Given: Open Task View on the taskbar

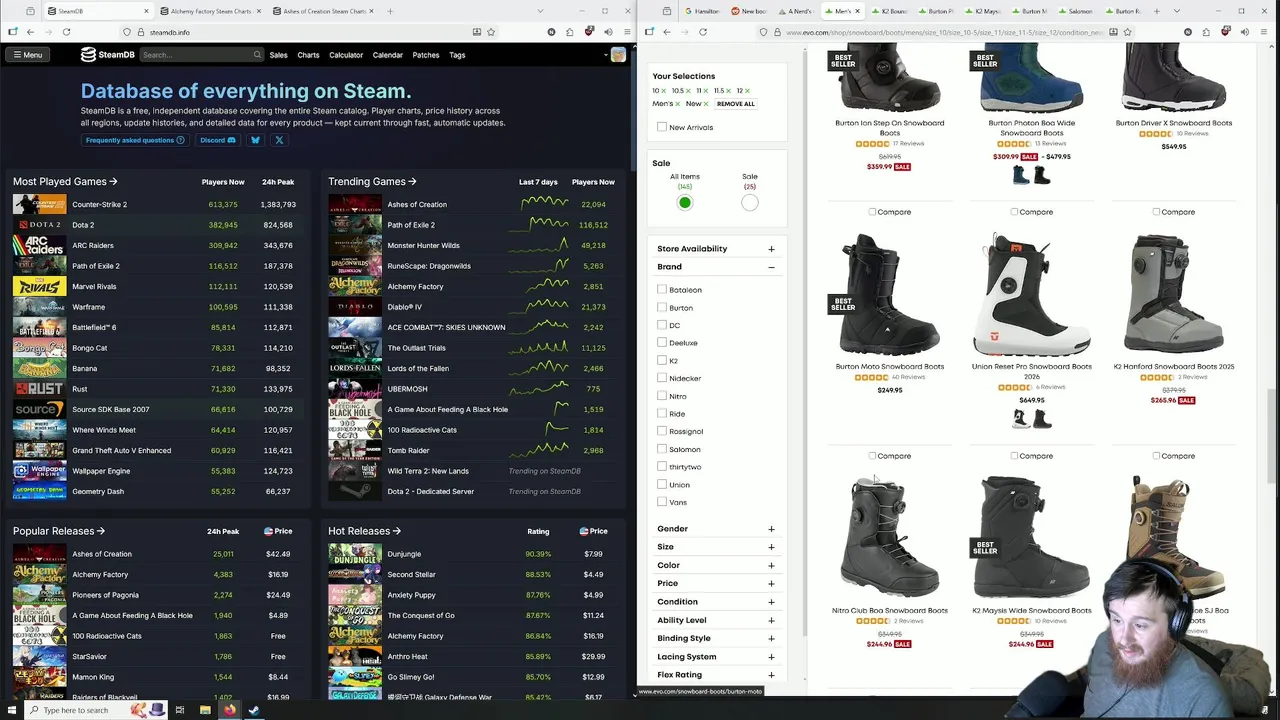Looking at the screenshot, I should coord(180,710).
